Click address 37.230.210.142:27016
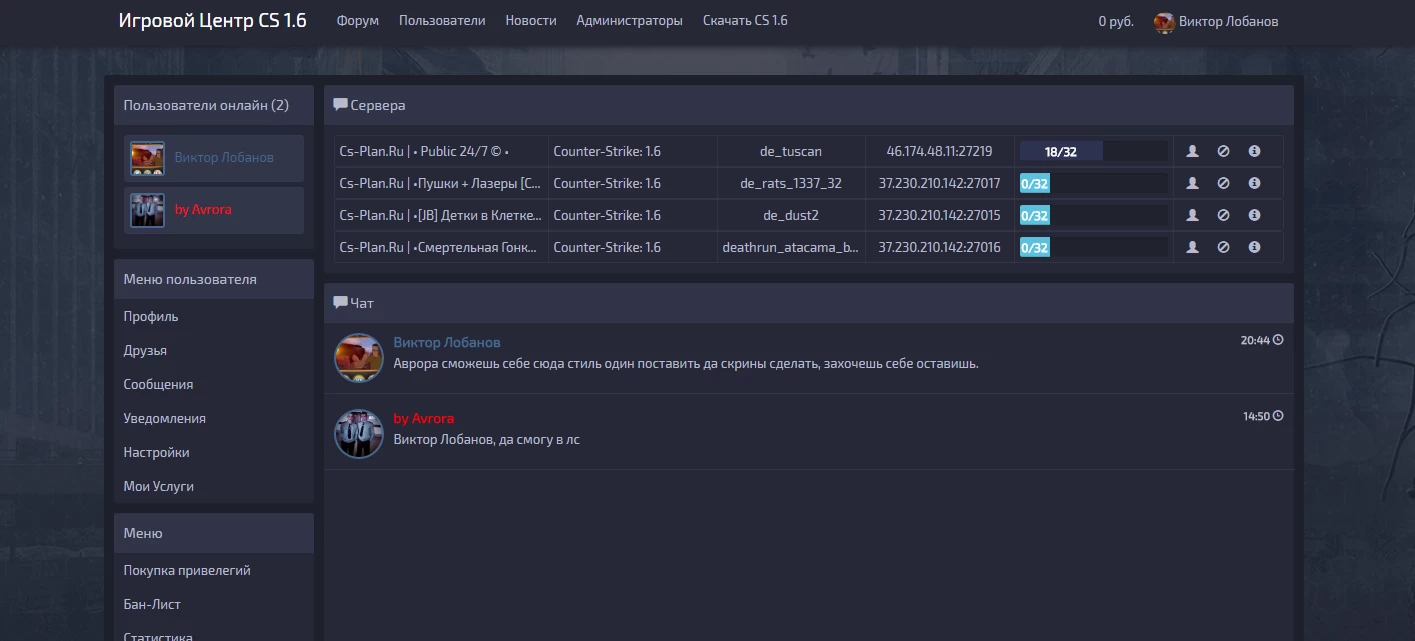The image size is (1415, 641). click(x=940, y=248)
